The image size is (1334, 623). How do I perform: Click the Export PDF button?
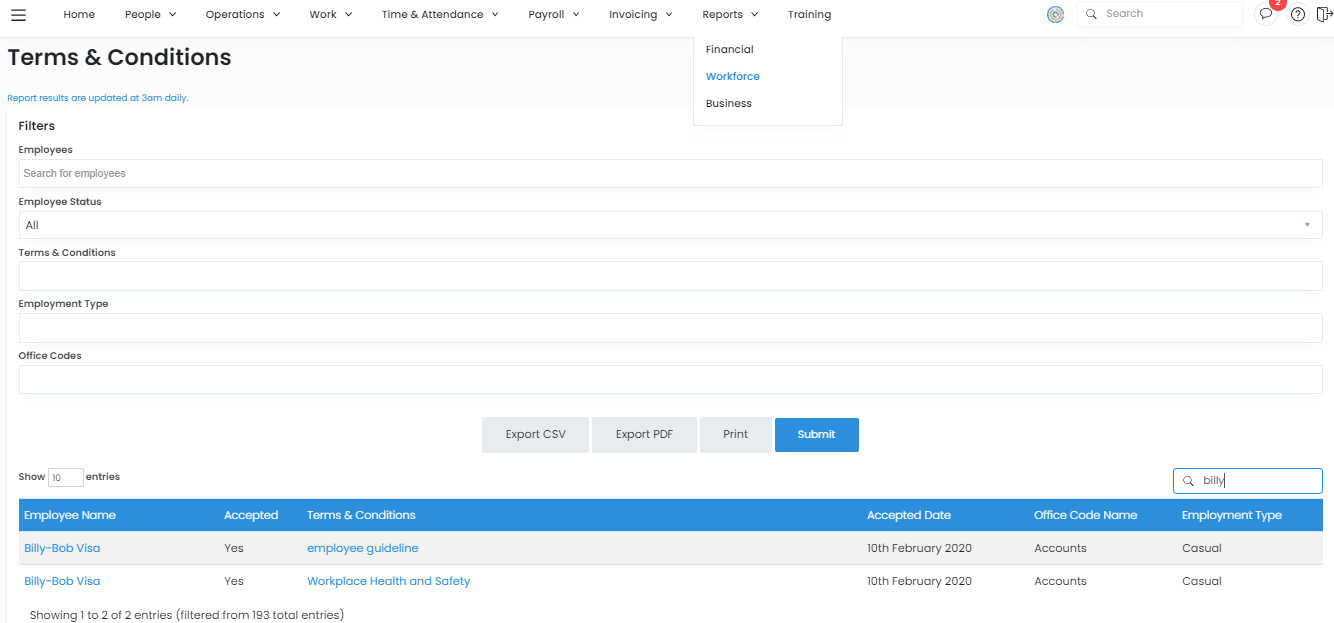tap(644, 435)
